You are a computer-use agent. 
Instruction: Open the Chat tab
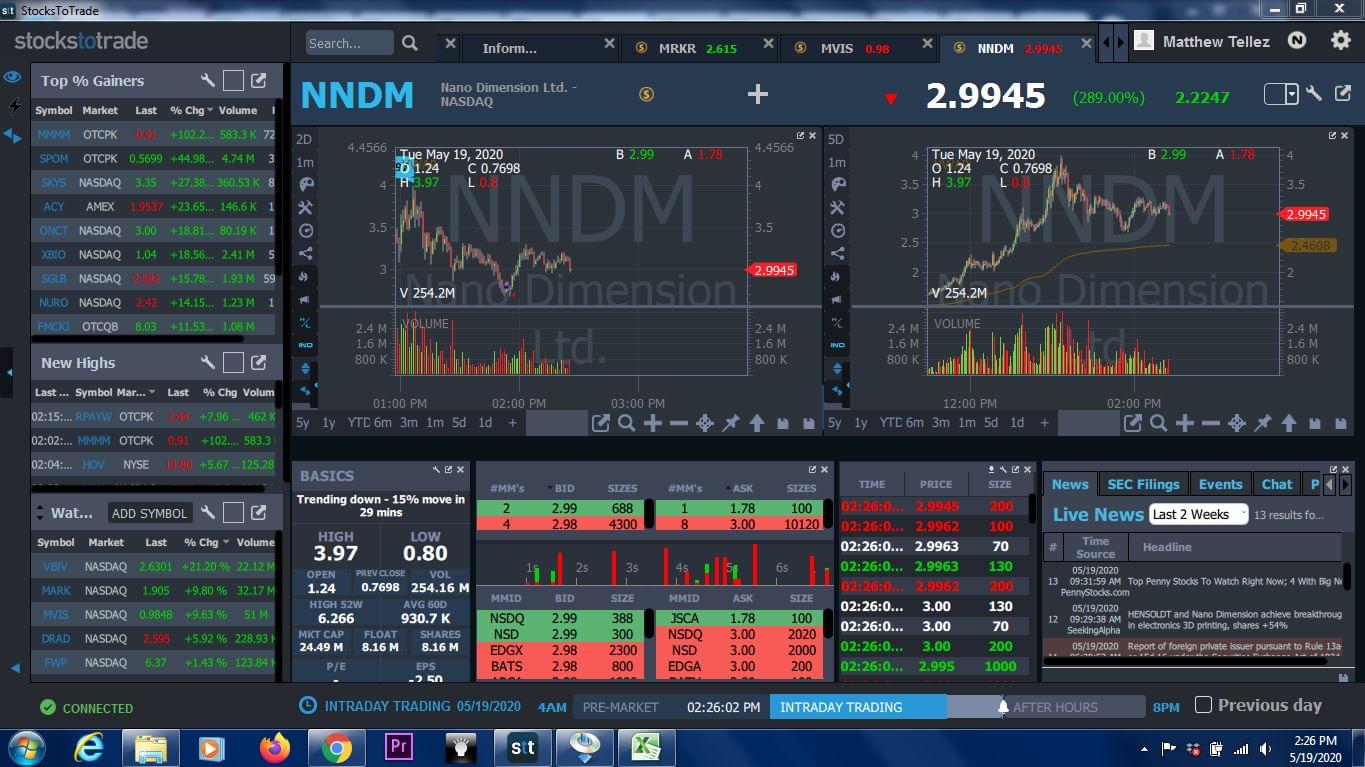(1277, 484)
